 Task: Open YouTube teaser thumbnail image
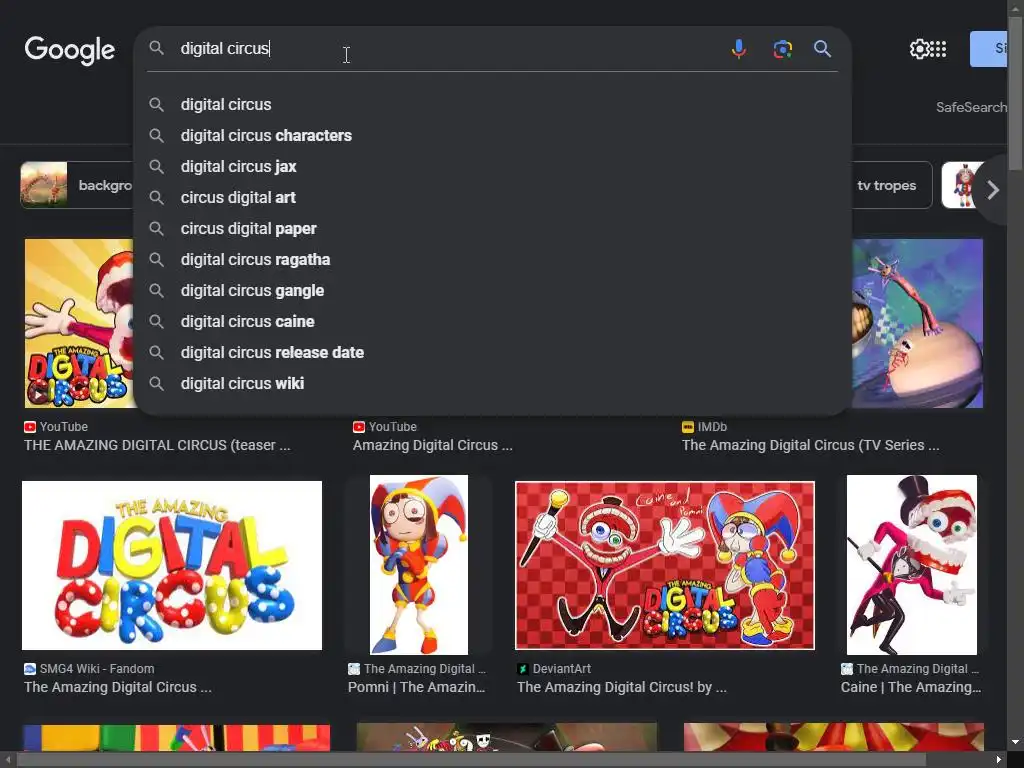pyautogui.click(x=79, y=323)
